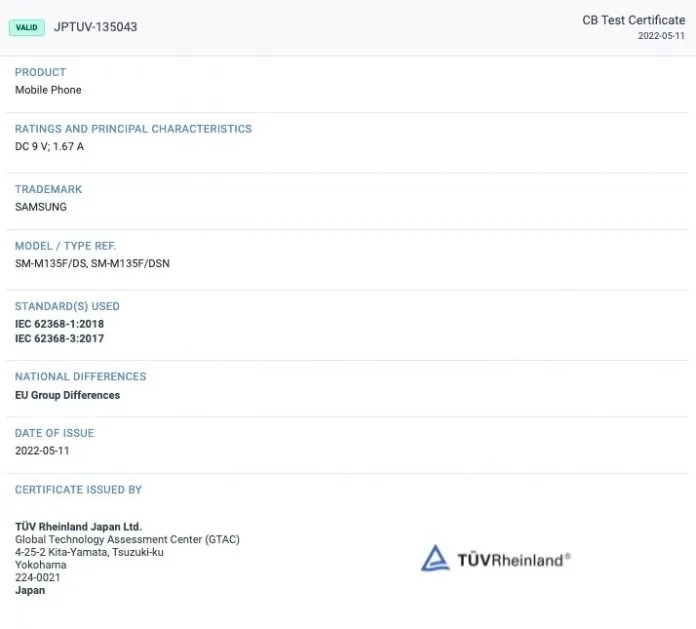Select the date of issue value
The width and height of the screenshot is (696, 629).
click(42, 451)
